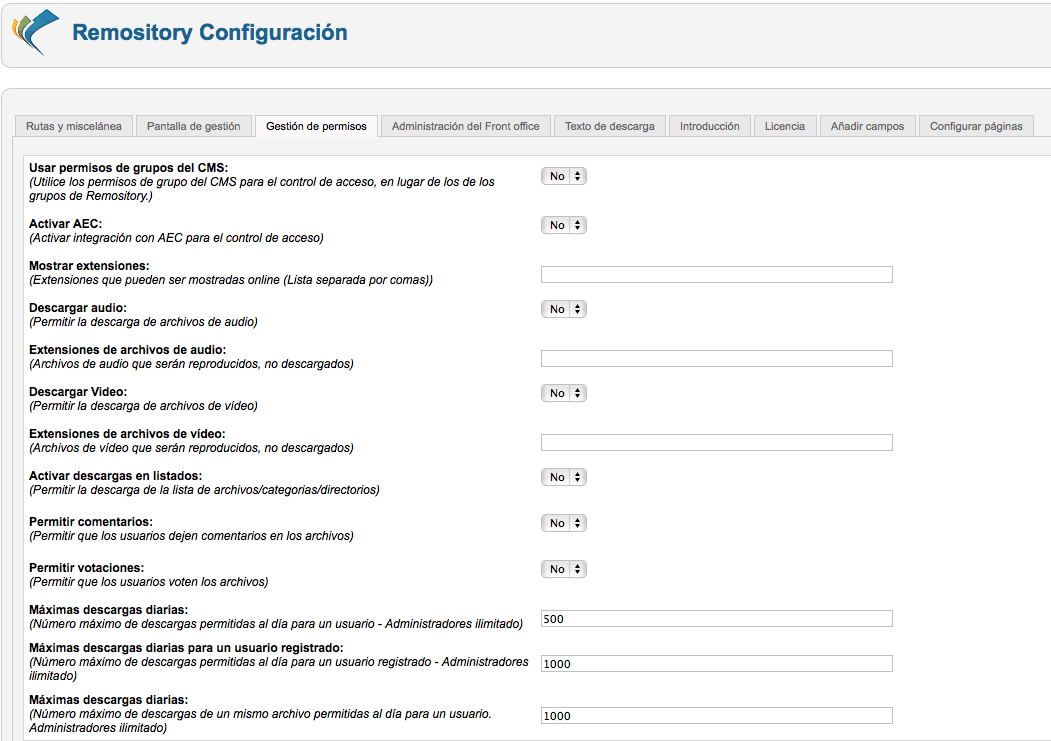
Task: Click Extensiones de archivos de audio field
Action: pyautogui.click(x=717, y=358)
